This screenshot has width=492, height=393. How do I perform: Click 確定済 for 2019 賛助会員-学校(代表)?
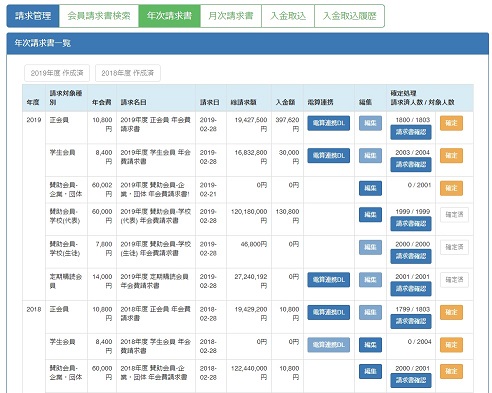pyautogui.click(x=454, y=215)
